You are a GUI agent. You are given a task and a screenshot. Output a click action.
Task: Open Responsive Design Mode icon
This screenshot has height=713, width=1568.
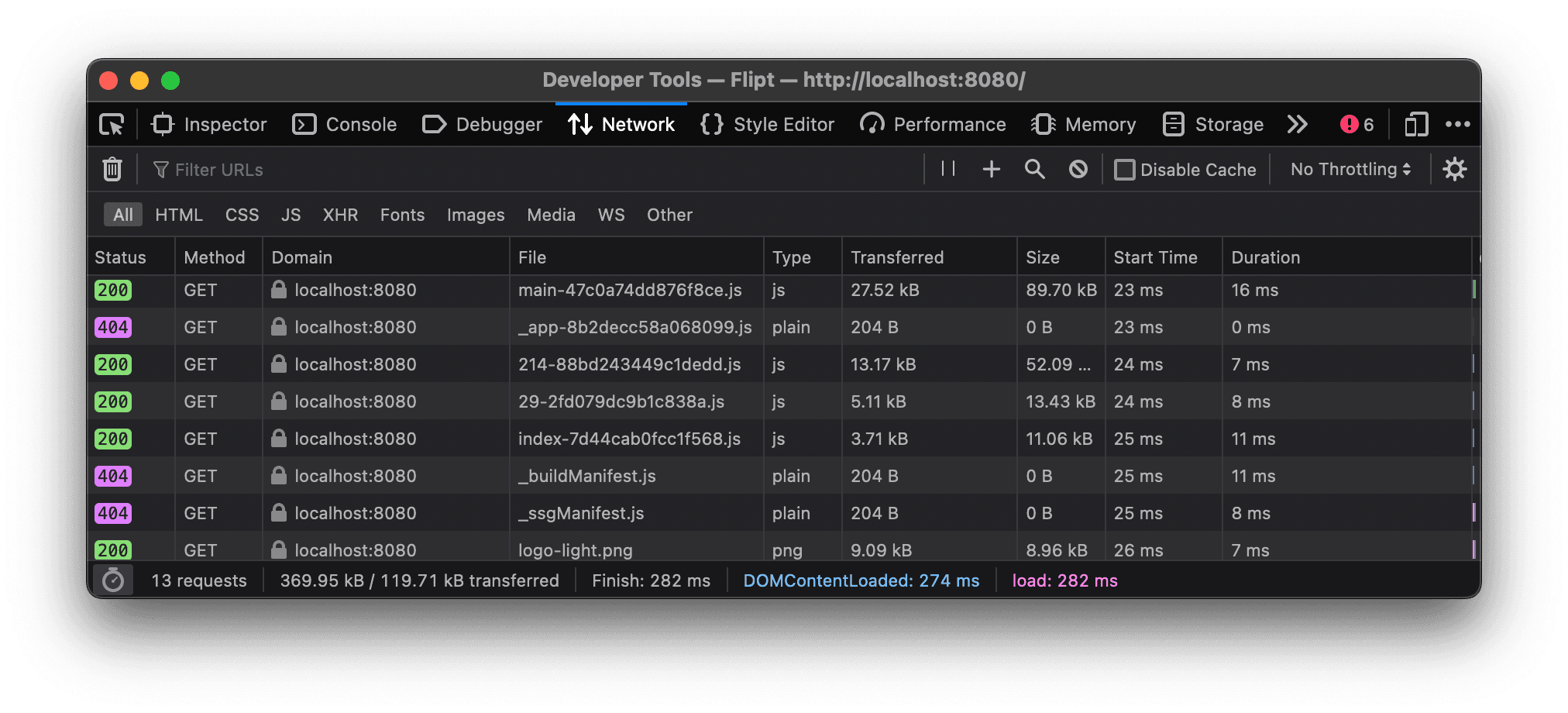click(x=1416, y=124)
